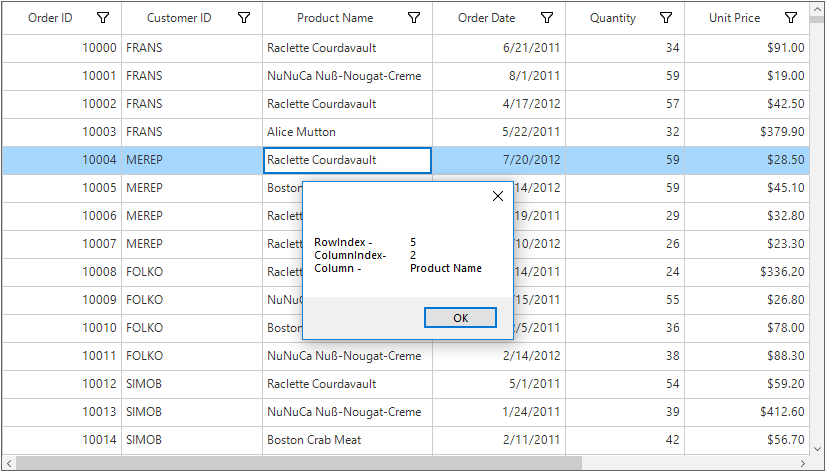Image resolution: width=826 pixels, height=472 pixels.
Task: Select order 10014 Boston Crab Meat cell
Action: tap(347, 440)
